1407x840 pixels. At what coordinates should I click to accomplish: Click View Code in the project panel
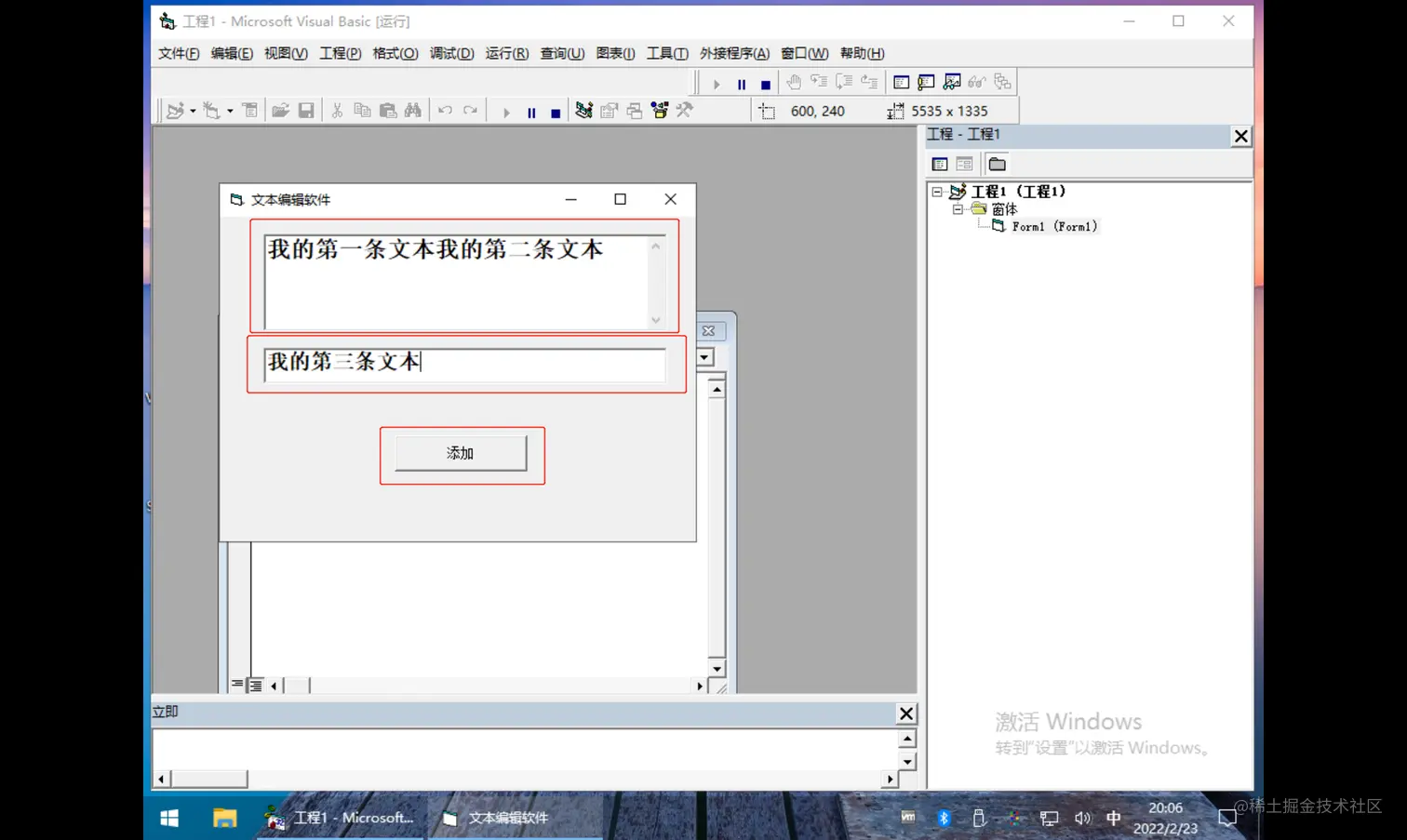(x=940, y=164)
